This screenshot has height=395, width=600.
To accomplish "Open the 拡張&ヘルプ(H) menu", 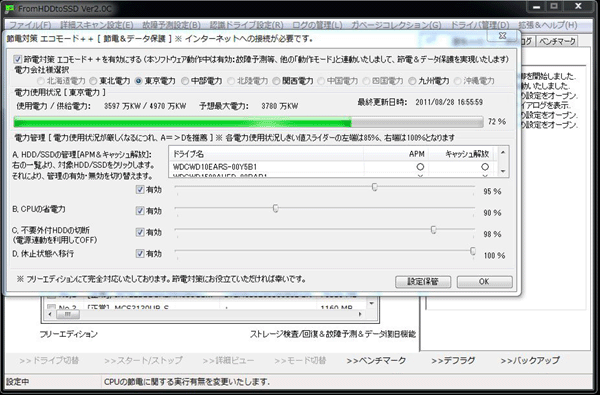I will click(x=547, y=25).
